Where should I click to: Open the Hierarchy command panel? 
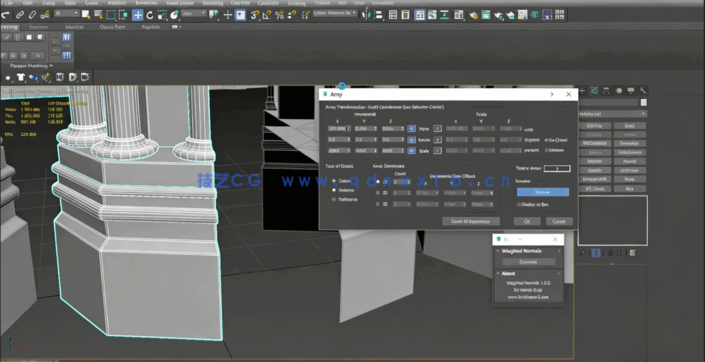pos(607,90)
